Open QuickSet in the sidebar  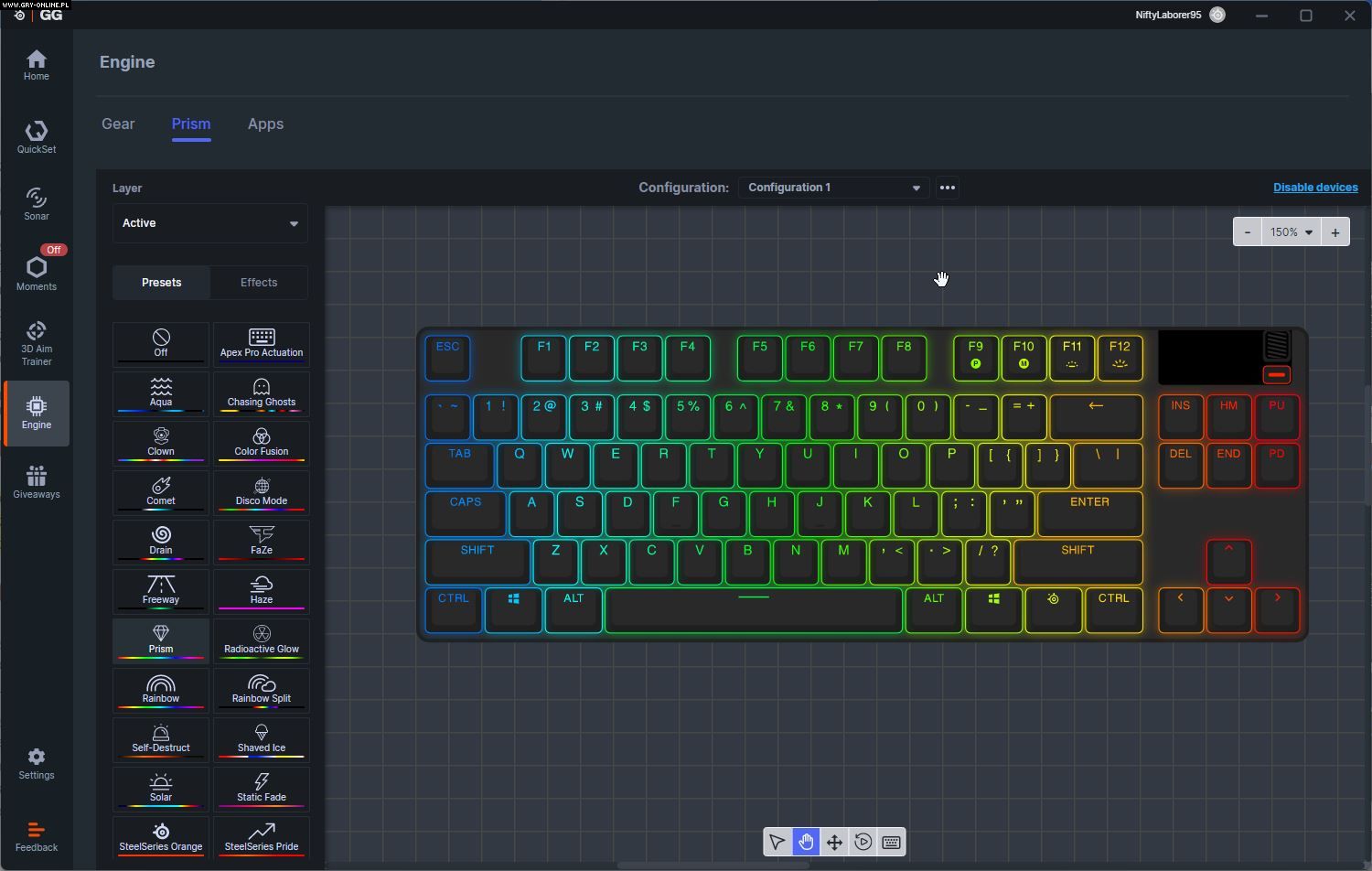click(x=37, y=137)
